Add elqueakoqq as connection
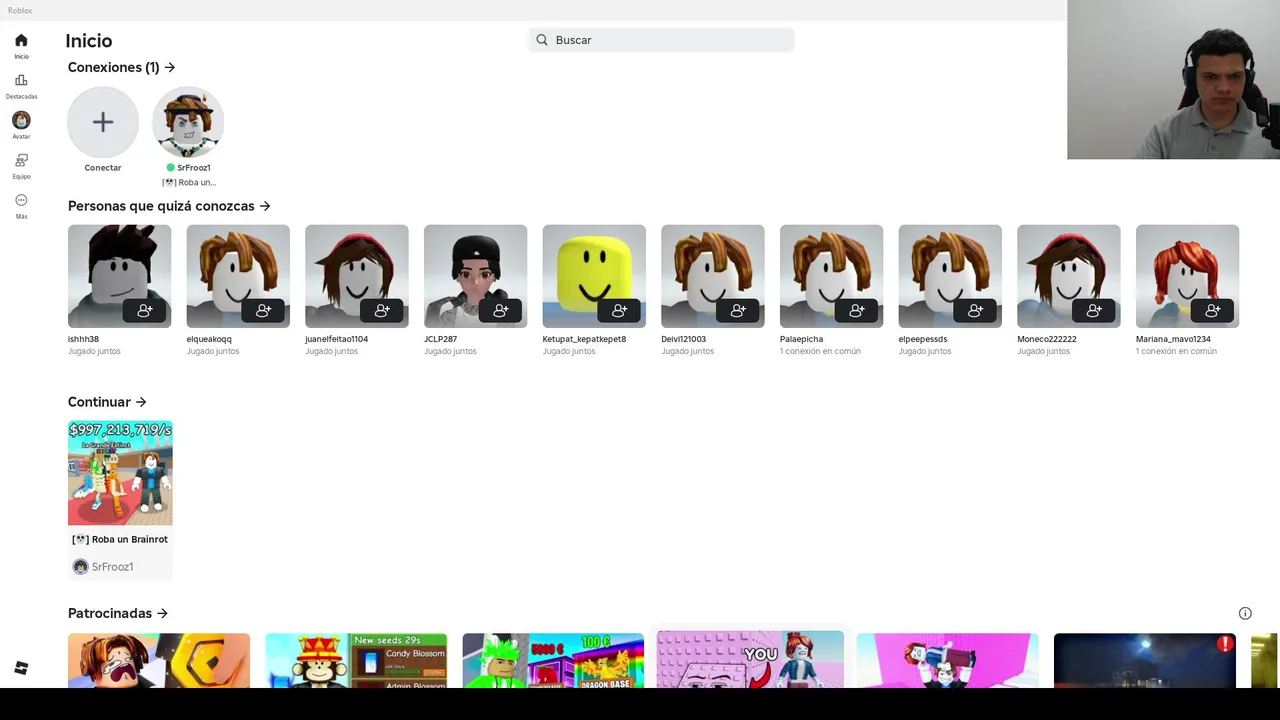The height and width of the screenshot is (720, 1280). pos(263,311)
